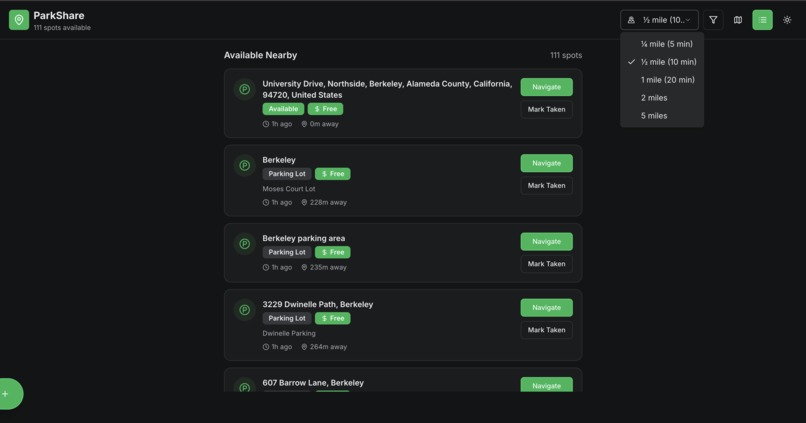Navigate to 607 Barrow Lane
The width and height of the screenshot is (806, 423).
546,385
